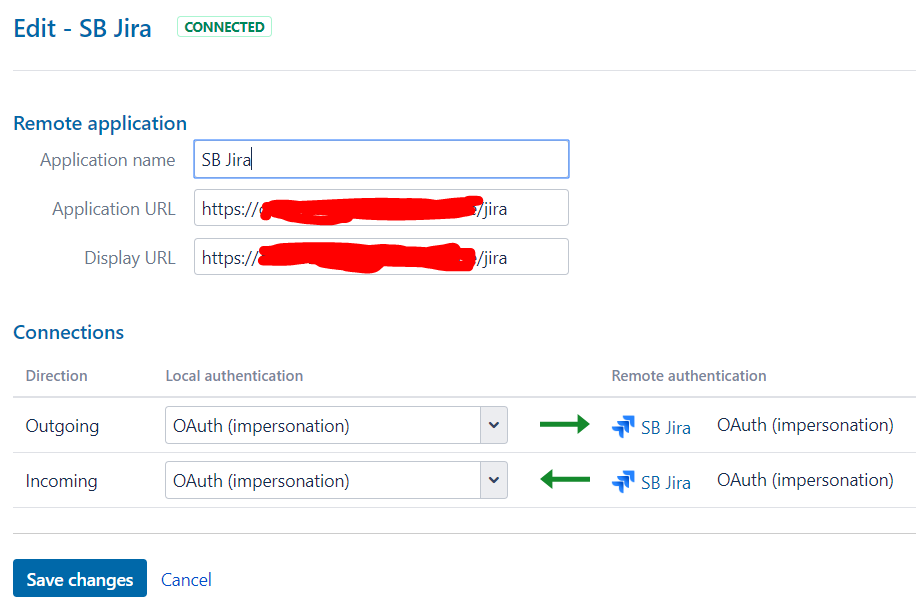The height and width of the screenshot is (608, 916).
Task: Click the Outgoing direction label
Action: [x=62, y=426]
